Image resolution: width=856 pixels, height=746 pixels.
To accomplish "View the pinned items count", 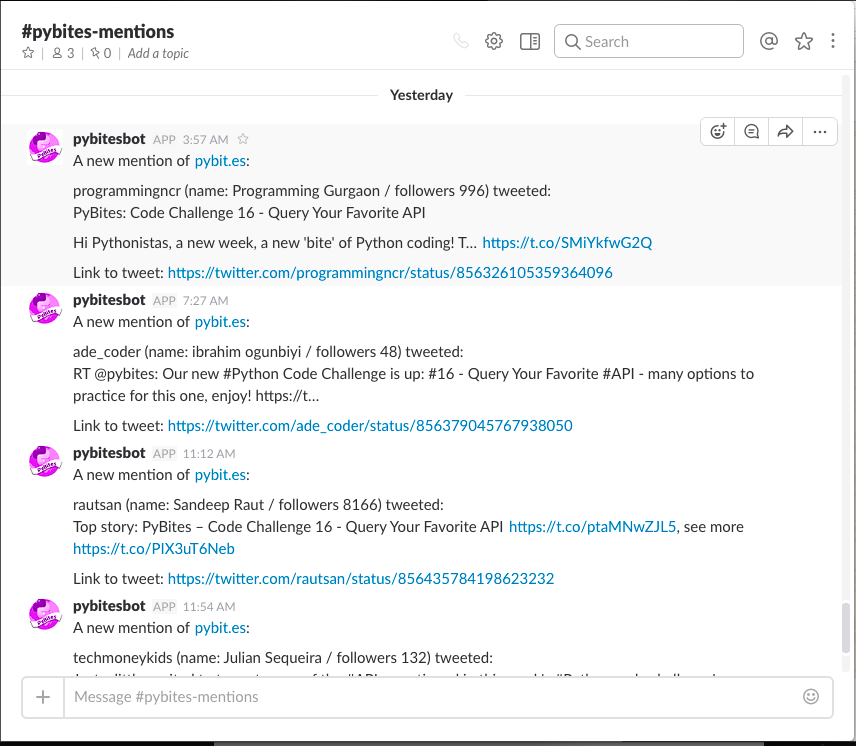I will (x=101, y=53).
